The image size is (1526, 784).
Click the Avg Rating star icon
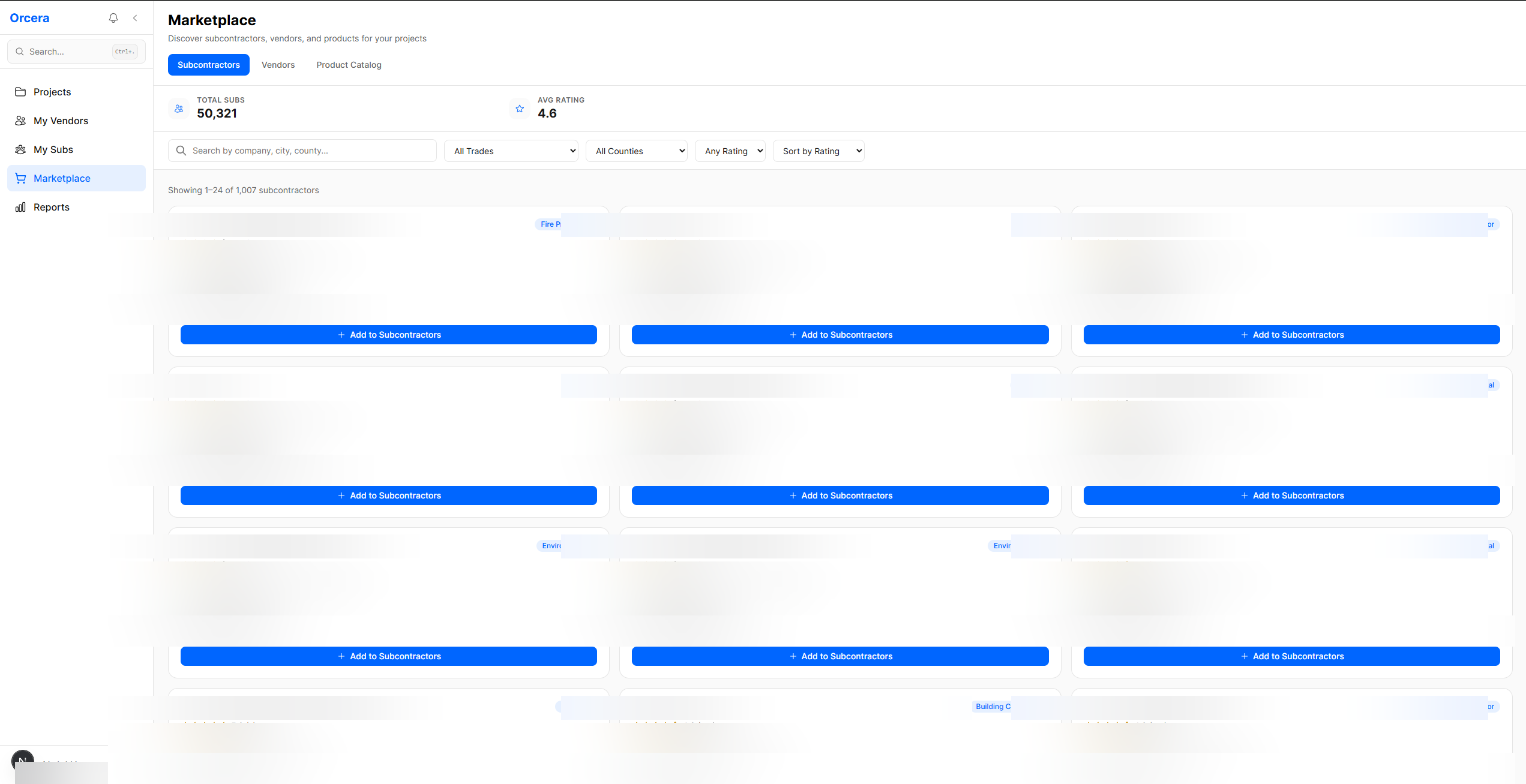click(520, 109)
